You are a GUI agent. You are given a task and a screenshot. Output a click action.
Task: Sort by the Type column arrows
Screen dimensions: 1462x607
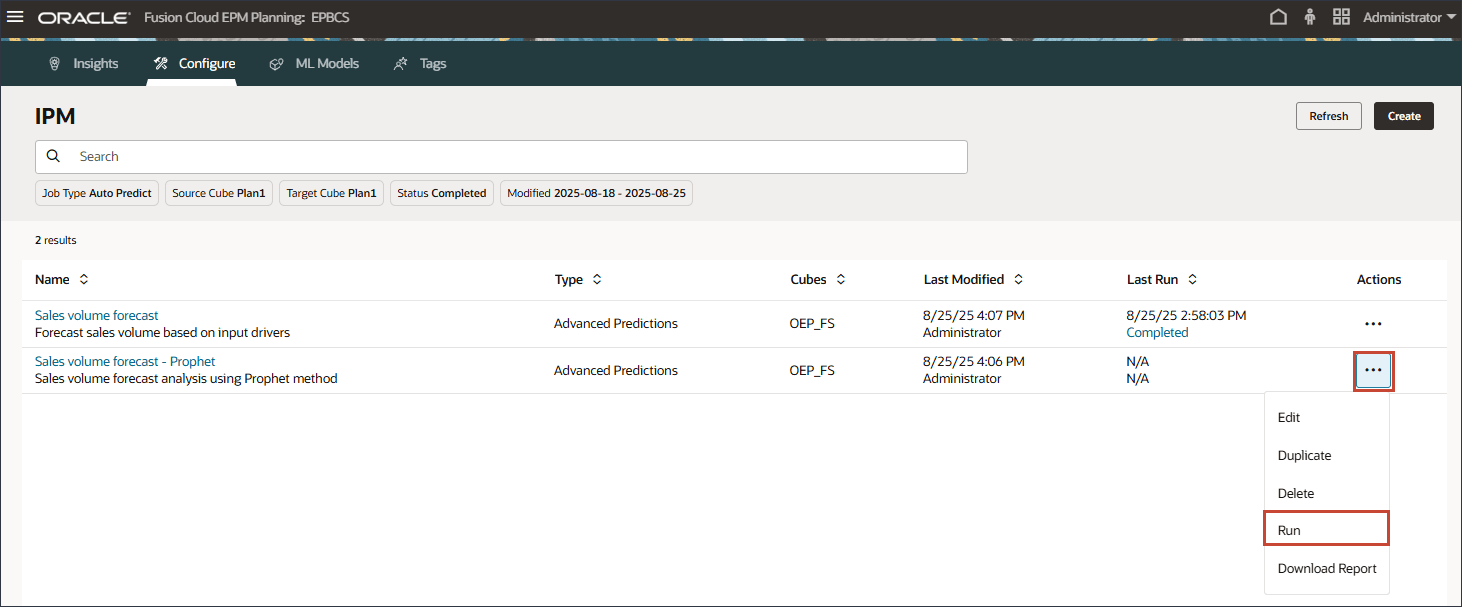coord(597,280)
